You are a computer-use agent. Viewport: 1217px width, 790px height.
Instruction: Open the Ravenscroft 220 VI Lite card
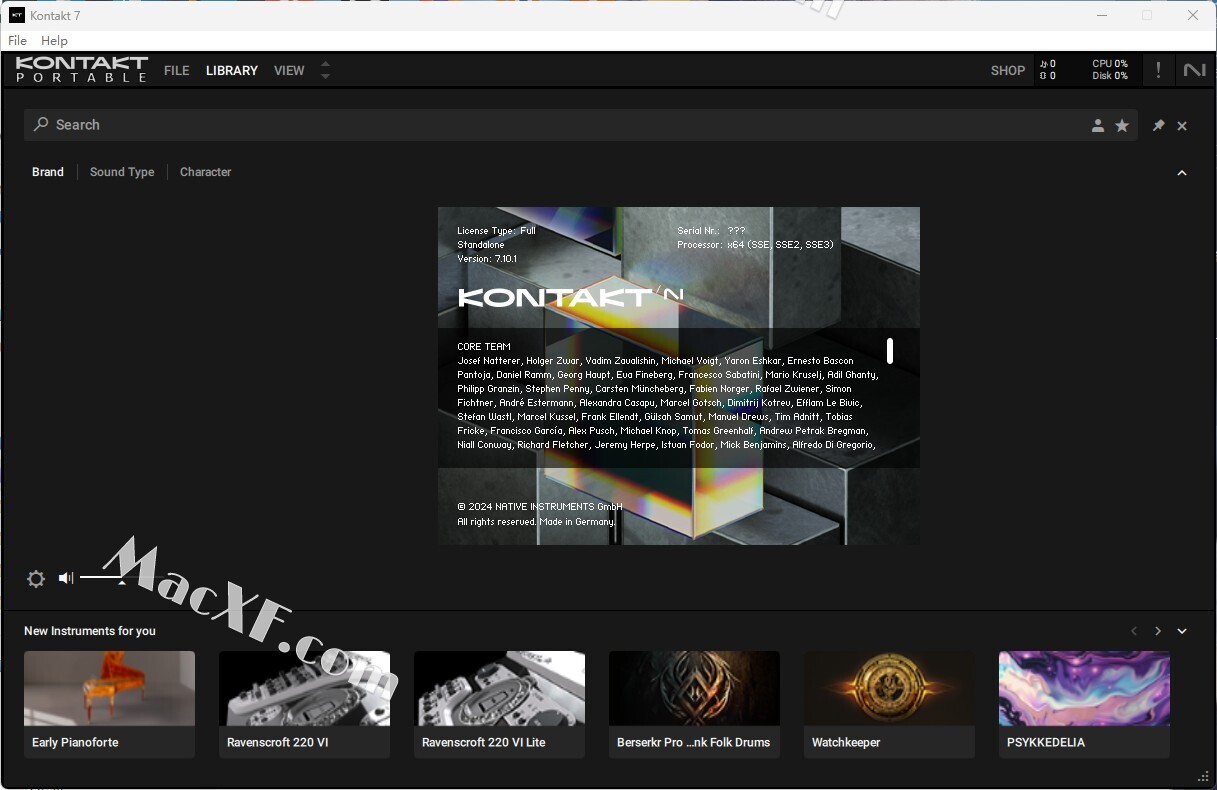[x=500, y=704]
